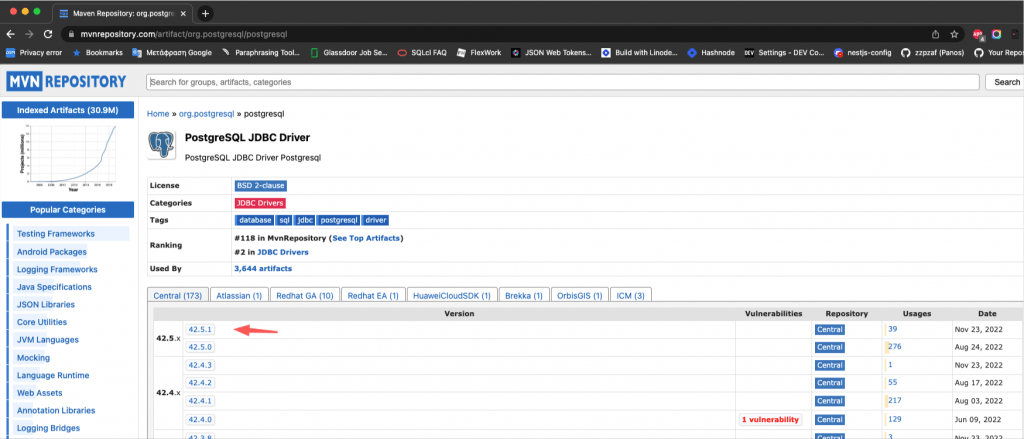Click the JDBC Drivers category tag
This screenshot has height=439, width=1024.
(260, 203)
